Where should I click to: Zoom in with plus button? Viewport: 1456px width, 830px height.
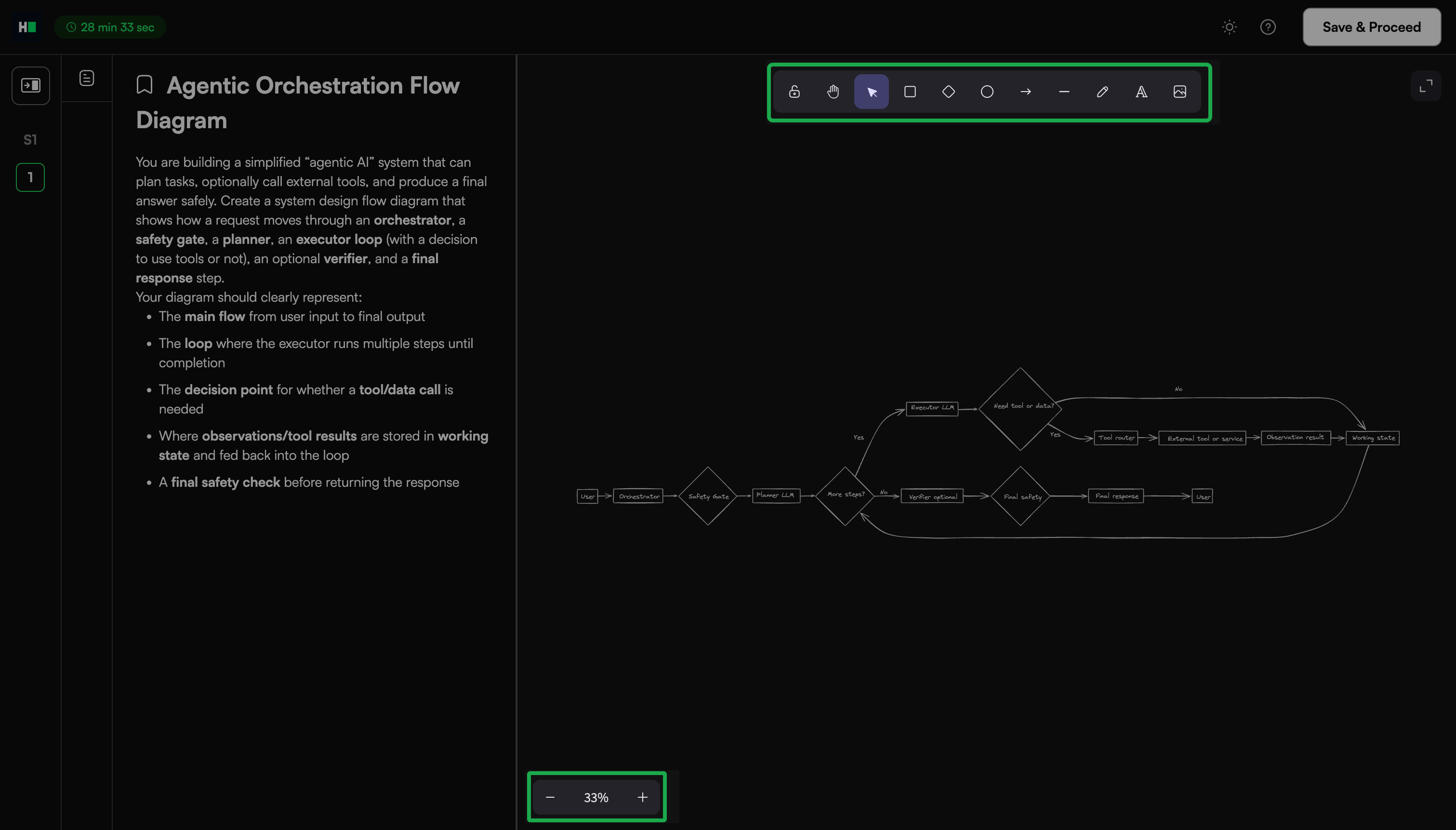[642, 797]
